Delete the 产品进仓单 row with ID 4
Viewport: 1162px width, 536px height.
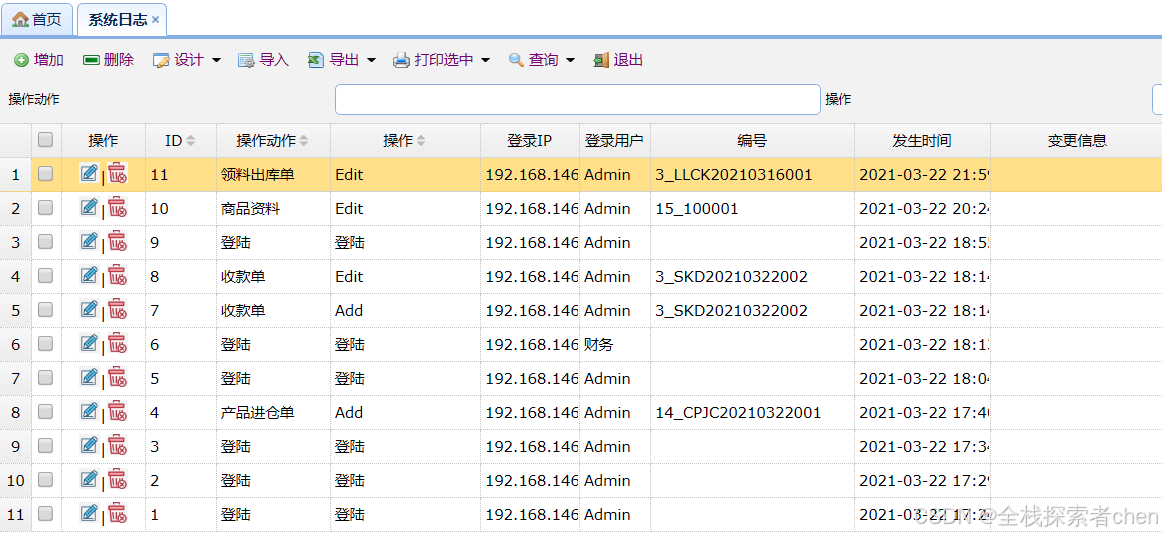click(x=117, y=411)
